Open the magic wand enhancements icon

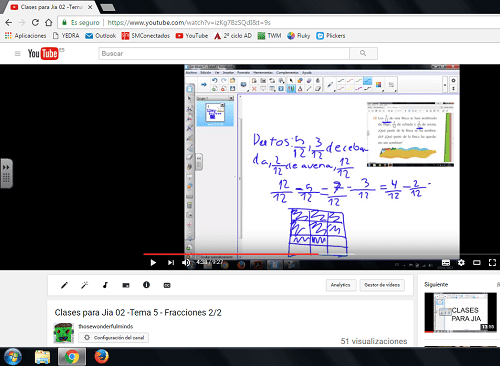pos(85,285)
